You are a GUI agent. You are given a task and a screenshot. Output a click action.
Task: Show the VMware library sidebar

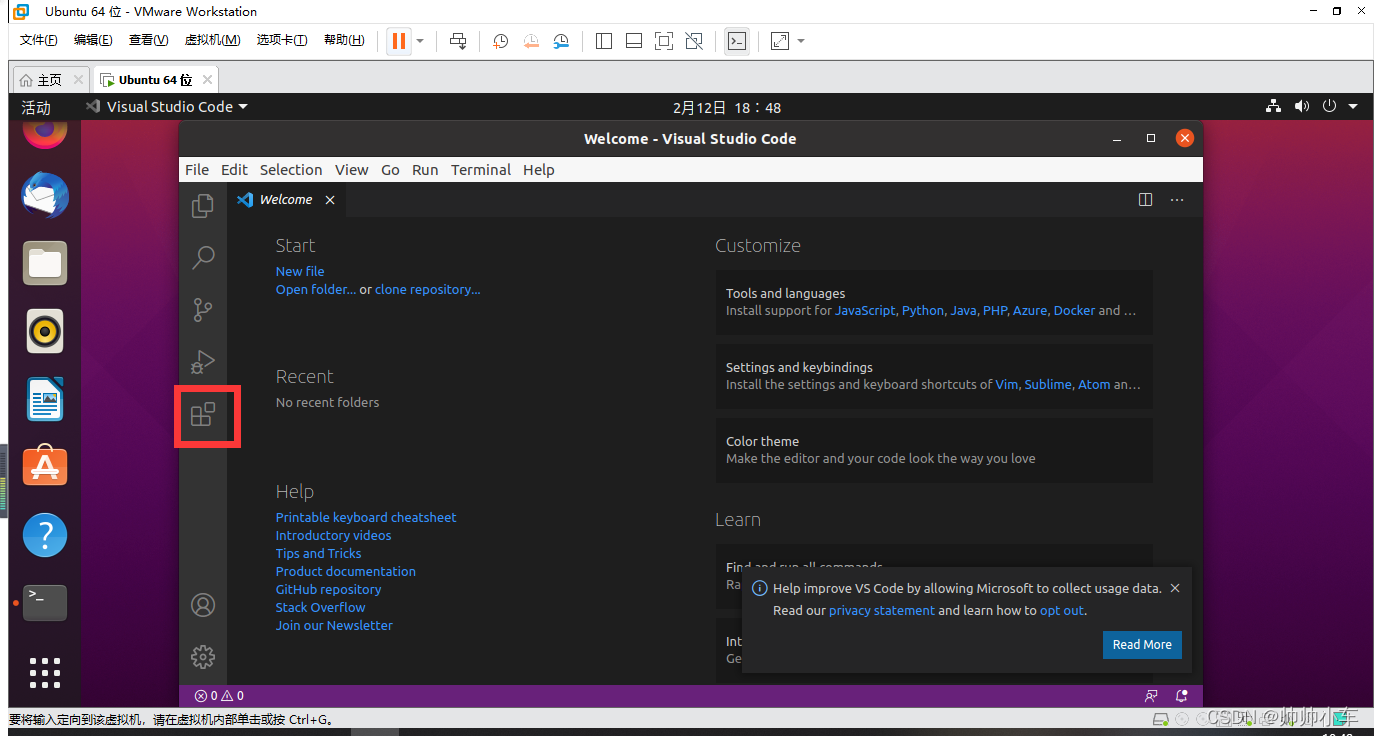pos(603,41)
